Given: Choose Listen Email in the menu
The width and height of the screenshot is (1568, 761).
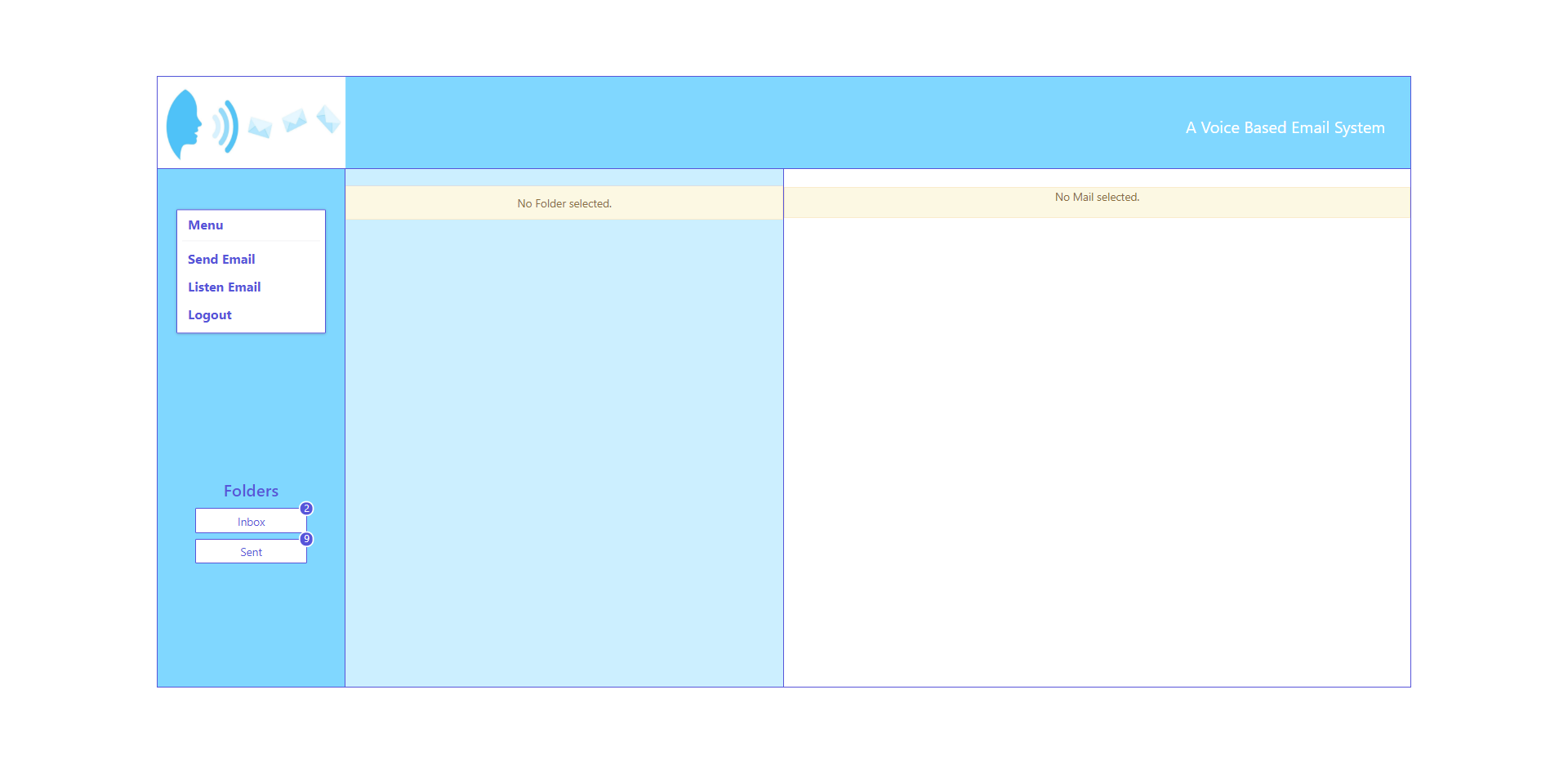Looking at the screenshot, I should point(225,287).
